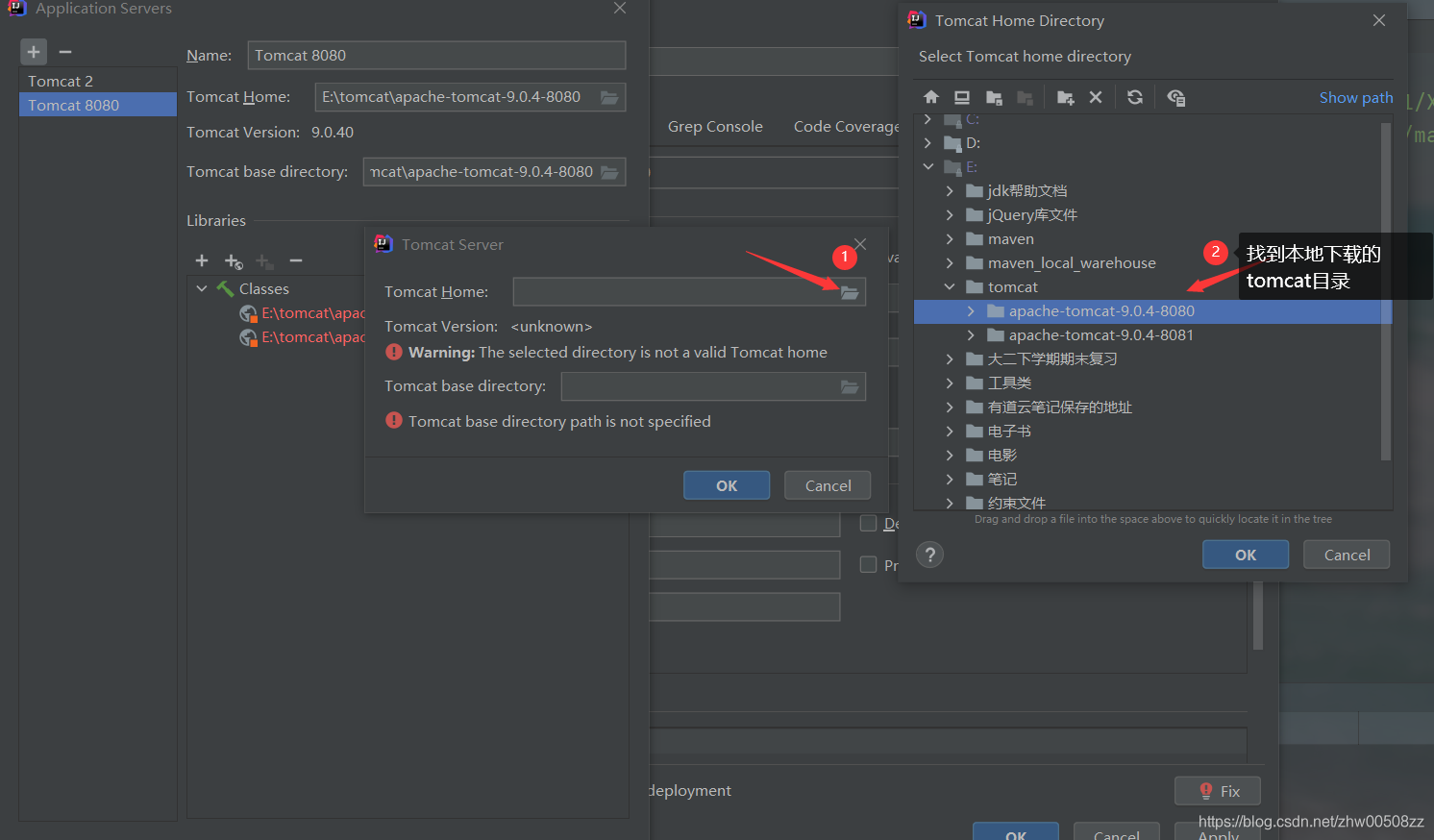Confirm Tomcat Home Directory with OK
The height and width of the screenshot is (840, 1434).
[x=1246, y=555]
